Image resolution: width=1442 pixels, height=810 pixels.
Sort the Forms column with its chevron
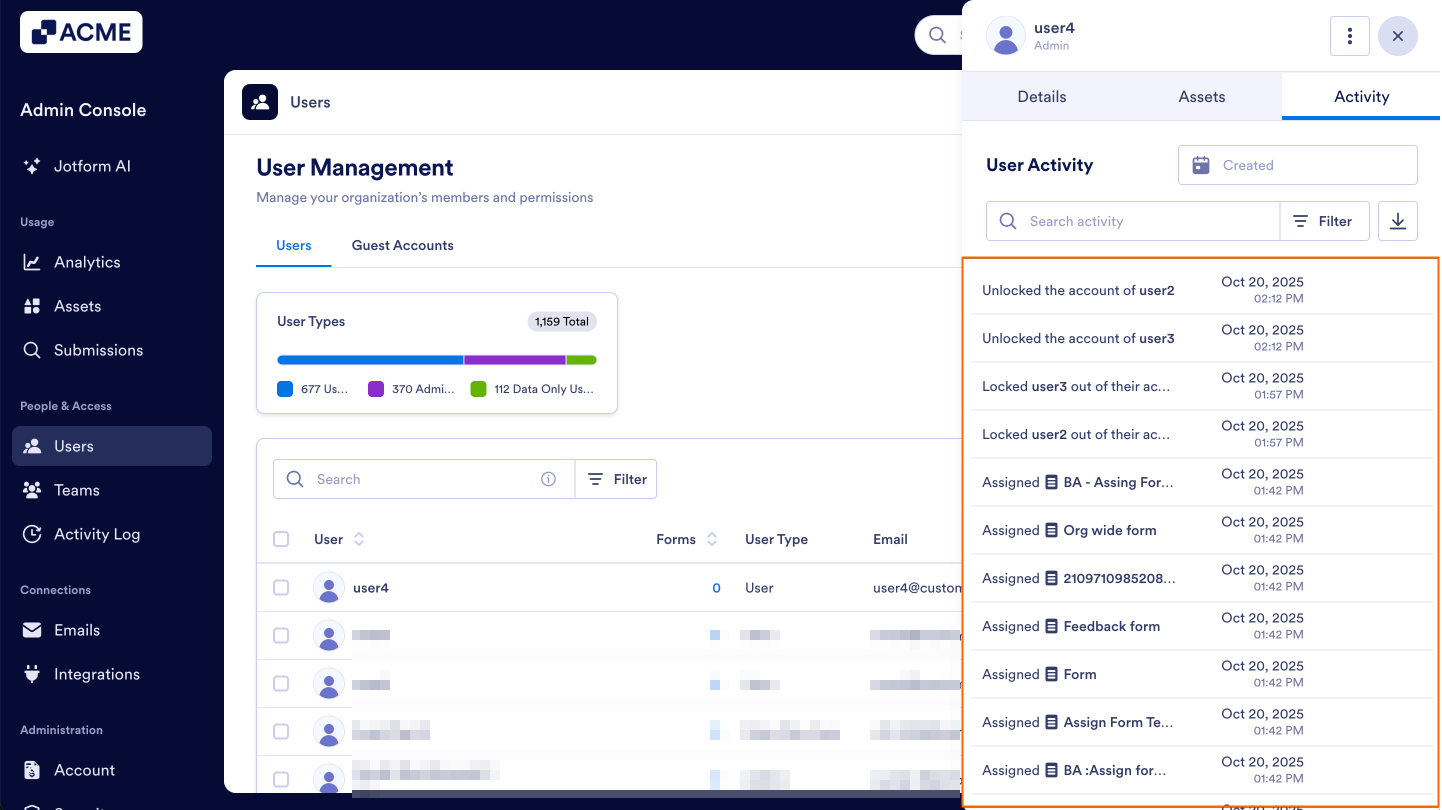pos(710,538)
